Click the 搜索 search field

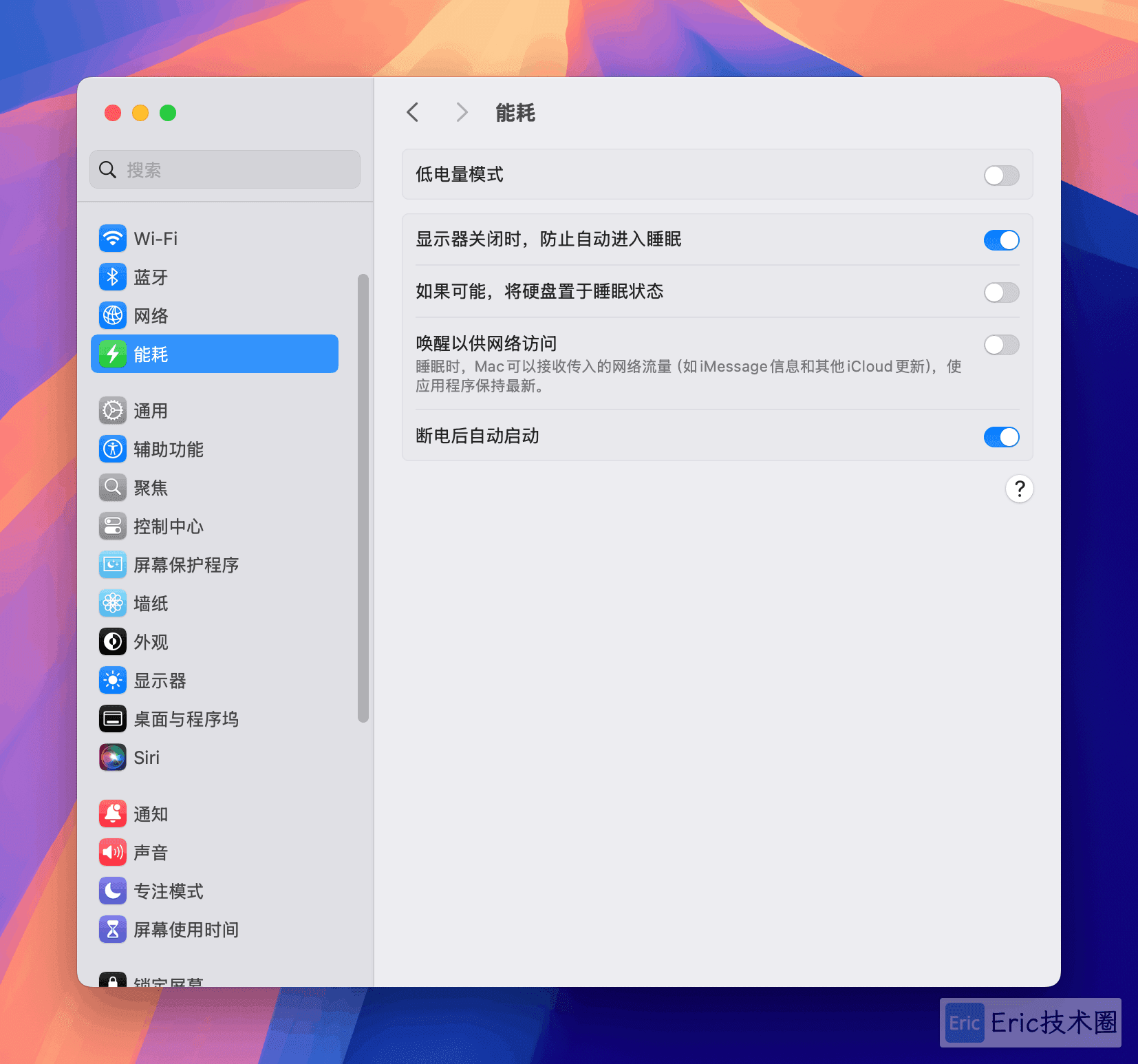[225, 169]
